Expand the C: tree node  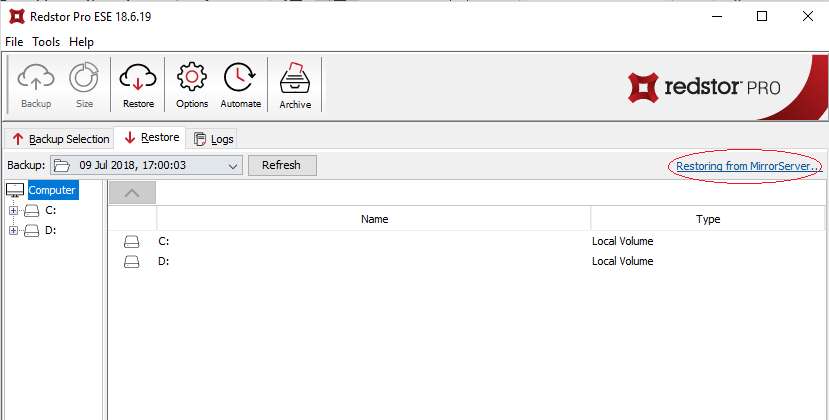[13, 211]
